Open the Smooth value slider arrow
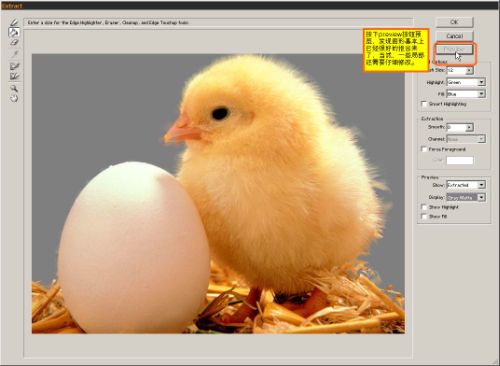This screenshot has width=500, height=366. coord(469,127)
